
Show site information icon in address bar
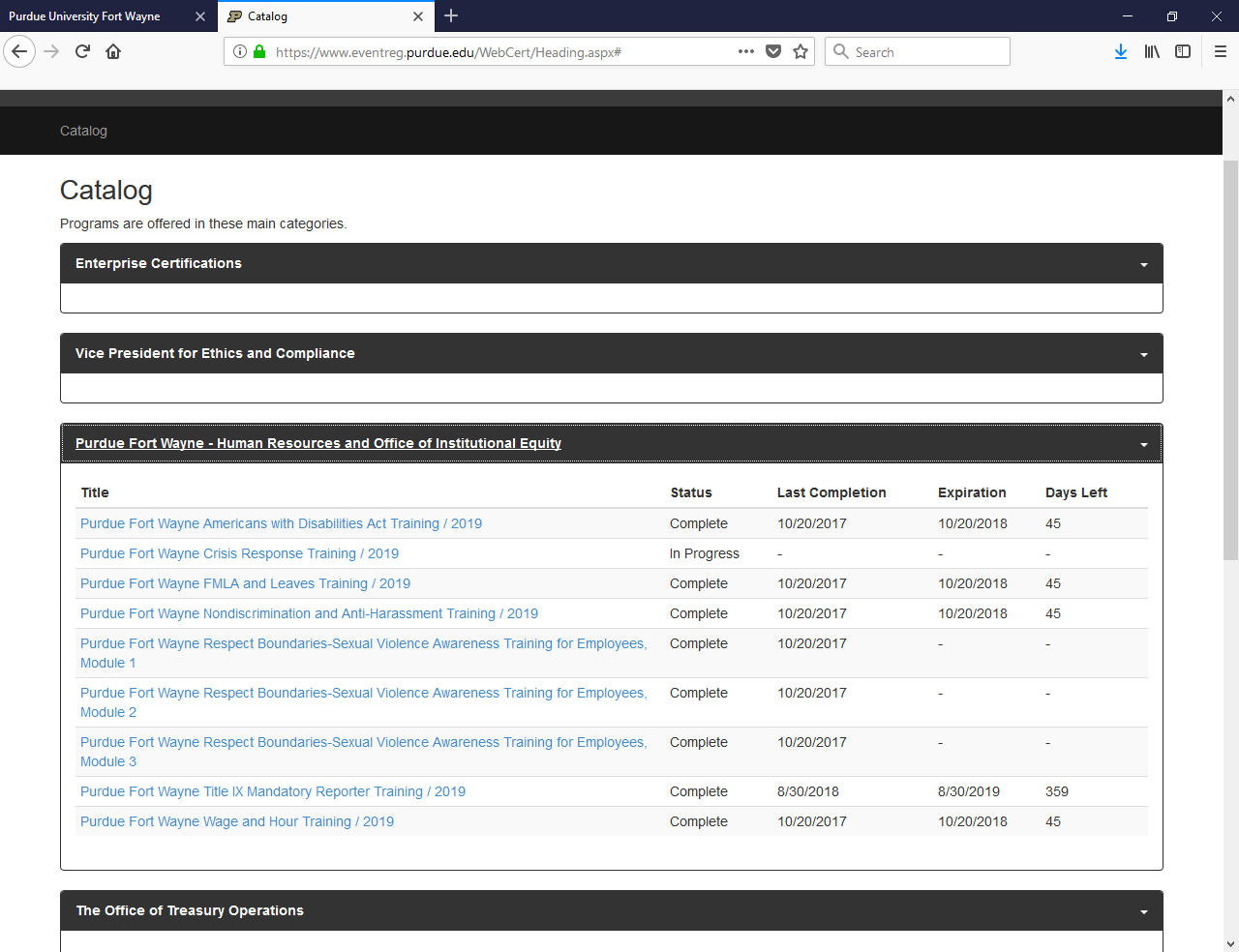pyautogui.click(x=240, y=51)
